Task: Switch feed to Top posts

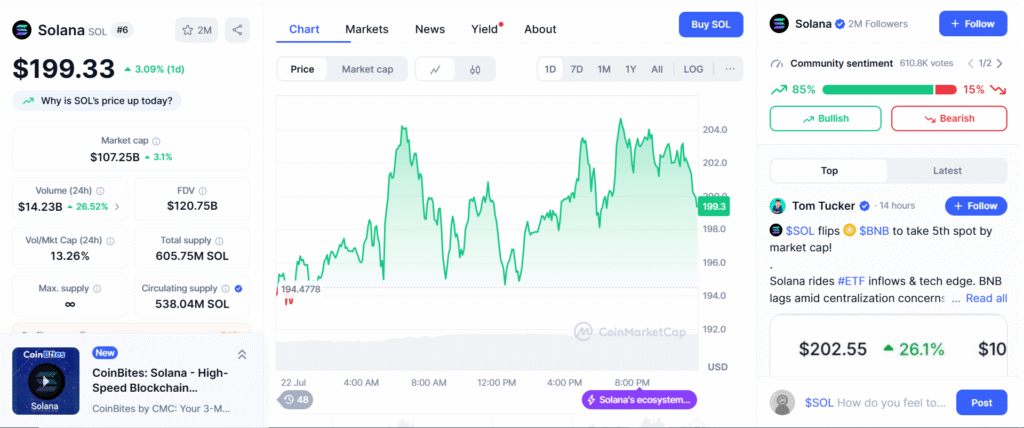Action: 829,171
